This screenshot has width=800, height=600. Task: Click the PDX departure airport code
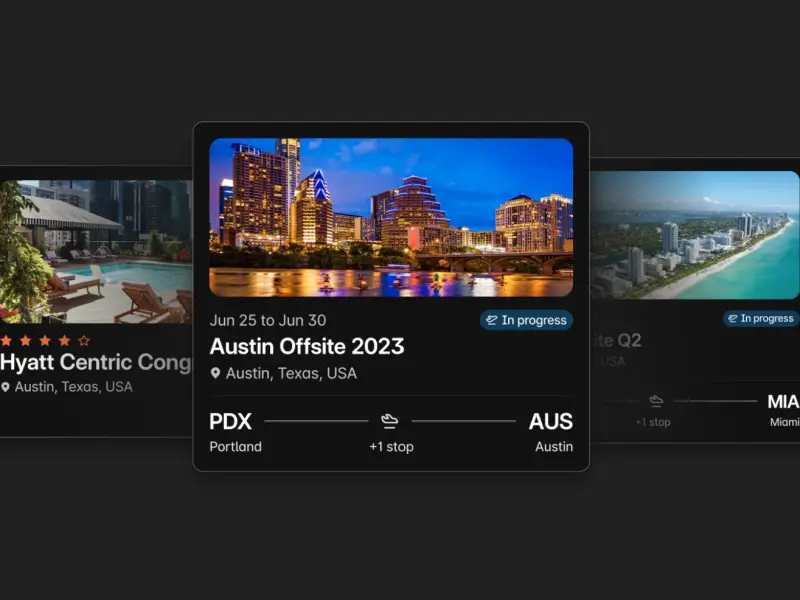tap(231, 421)
